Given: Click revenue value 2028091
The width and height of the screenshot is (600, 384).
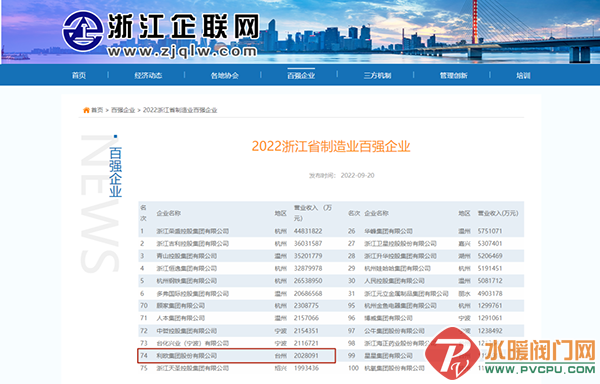Looking at the screenshot, I should 306,355.
